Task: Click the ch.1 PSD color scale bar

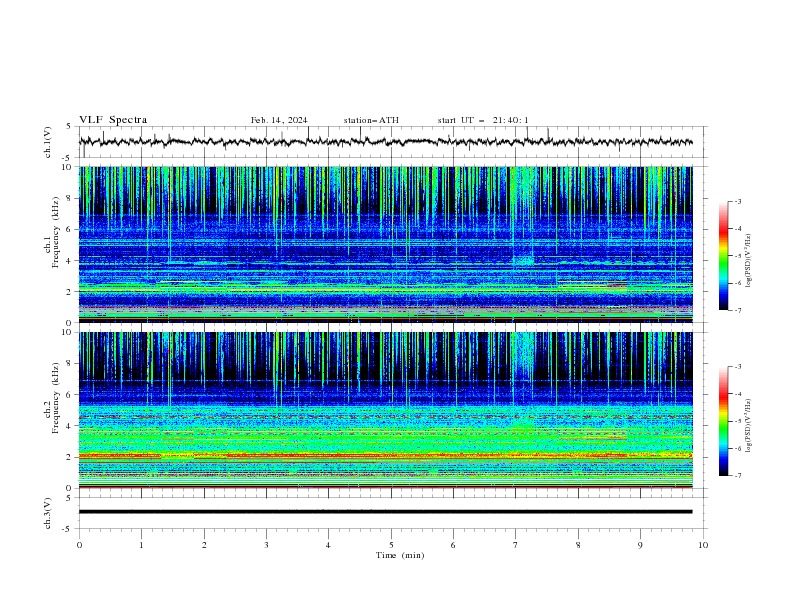Action: click(723, 256)
